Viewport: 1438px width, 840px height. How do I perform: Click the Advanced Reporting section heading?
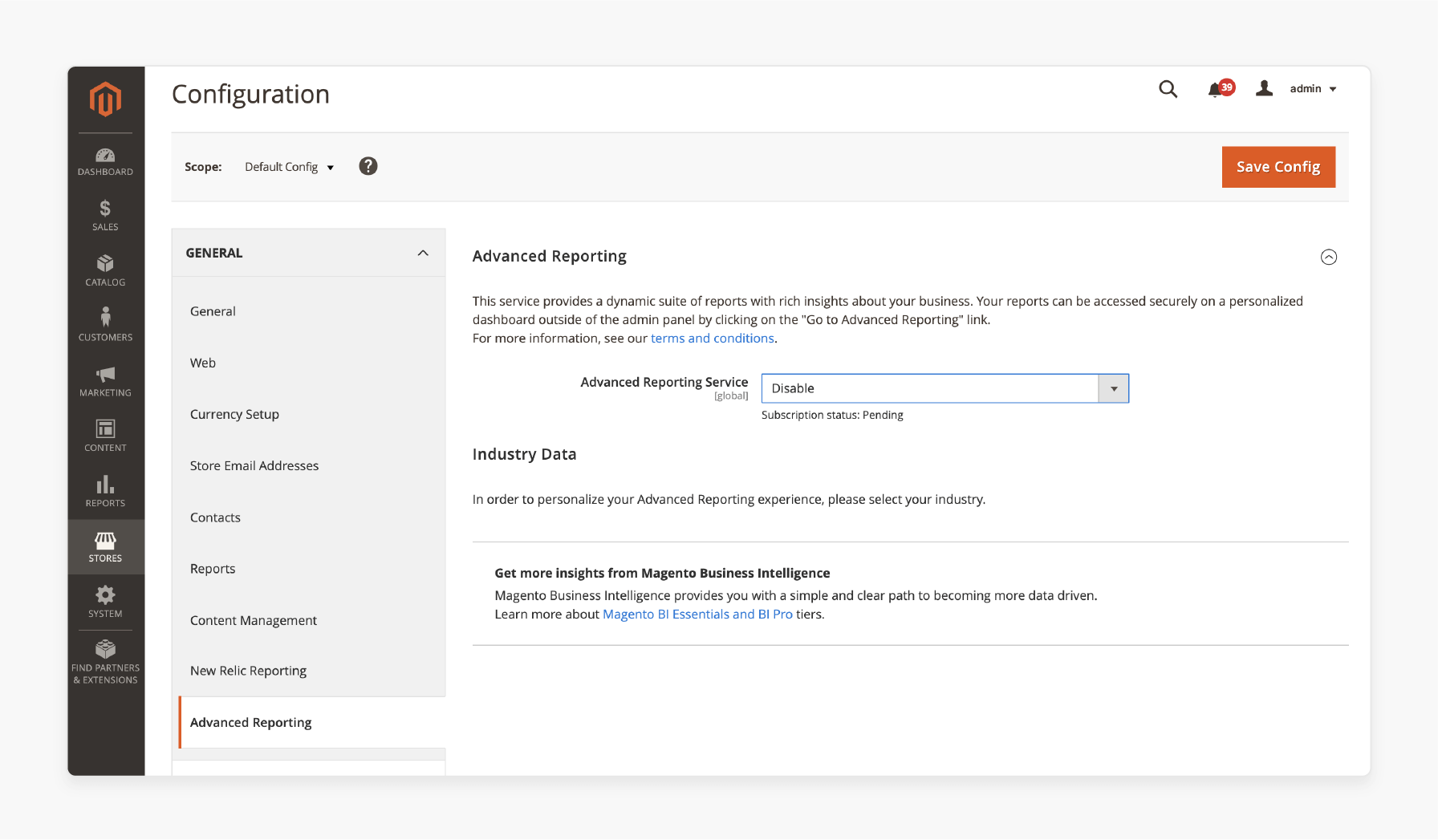pyautogui.click(x=550, y=256)
